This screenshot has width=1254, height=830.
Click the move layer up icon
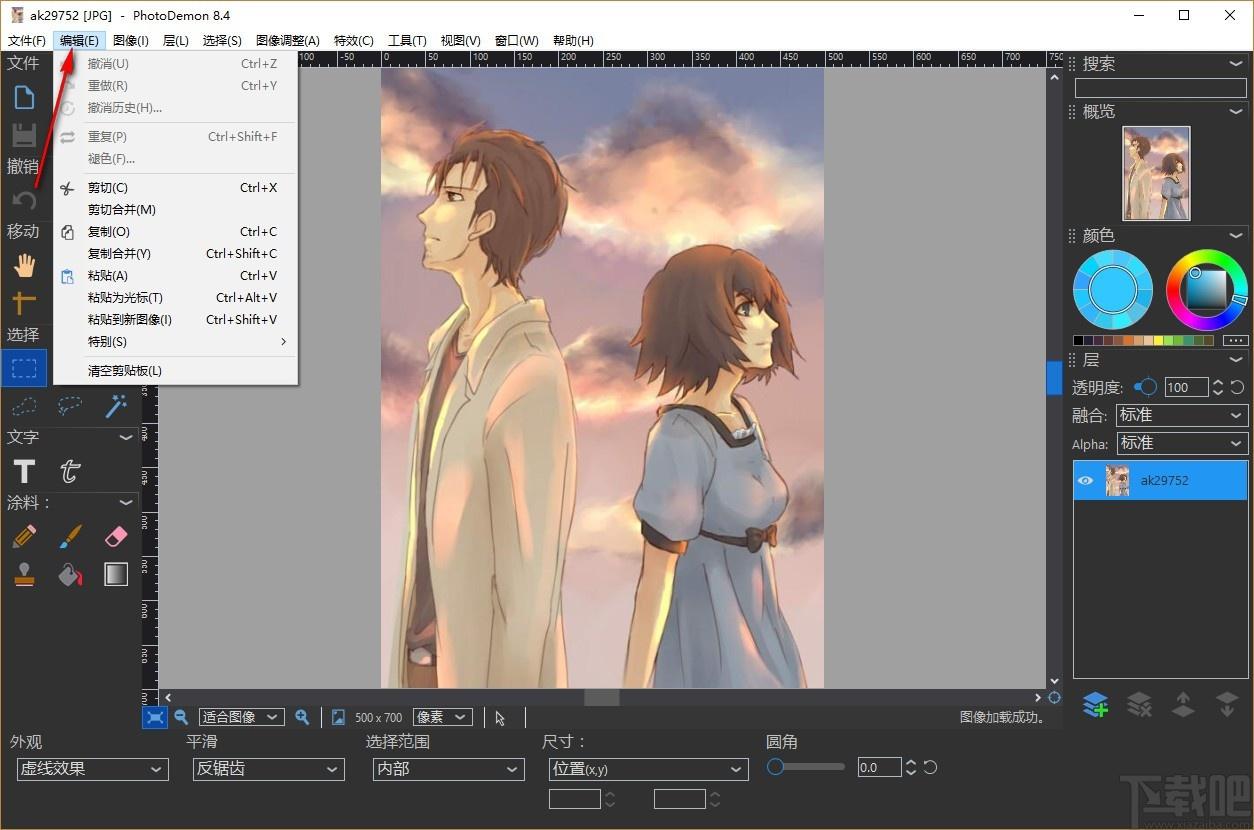click(1183, 705)
